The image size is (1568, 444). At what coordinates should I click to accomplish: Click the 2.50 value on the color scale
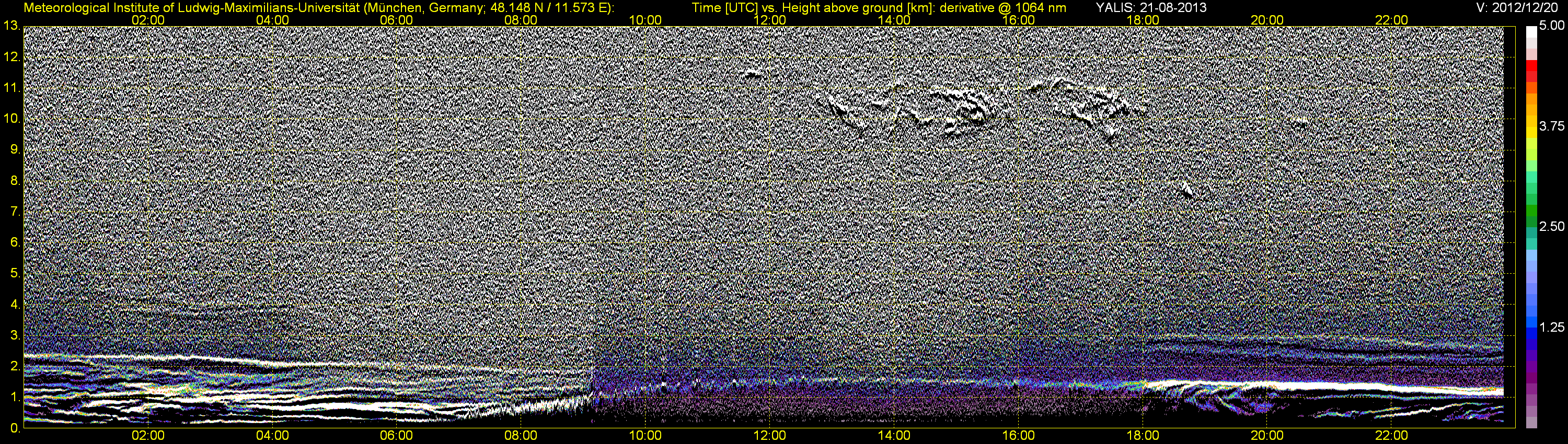tap(1552, 226)
